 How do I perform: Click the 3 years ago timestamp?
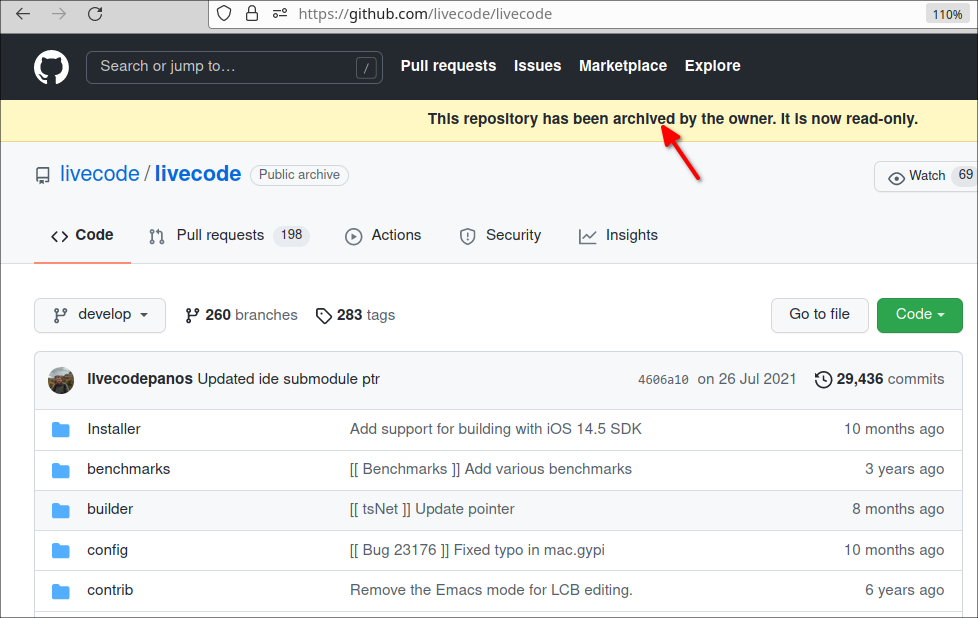pyautogui.click(x=904, y=469)
